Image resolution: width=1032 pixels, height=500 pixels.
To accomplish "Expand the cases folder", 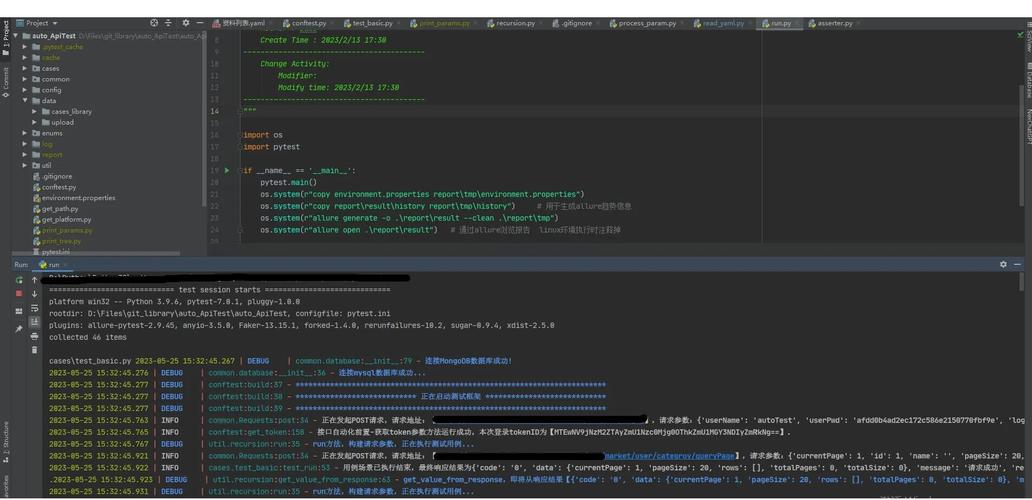I will pos(25,68).
